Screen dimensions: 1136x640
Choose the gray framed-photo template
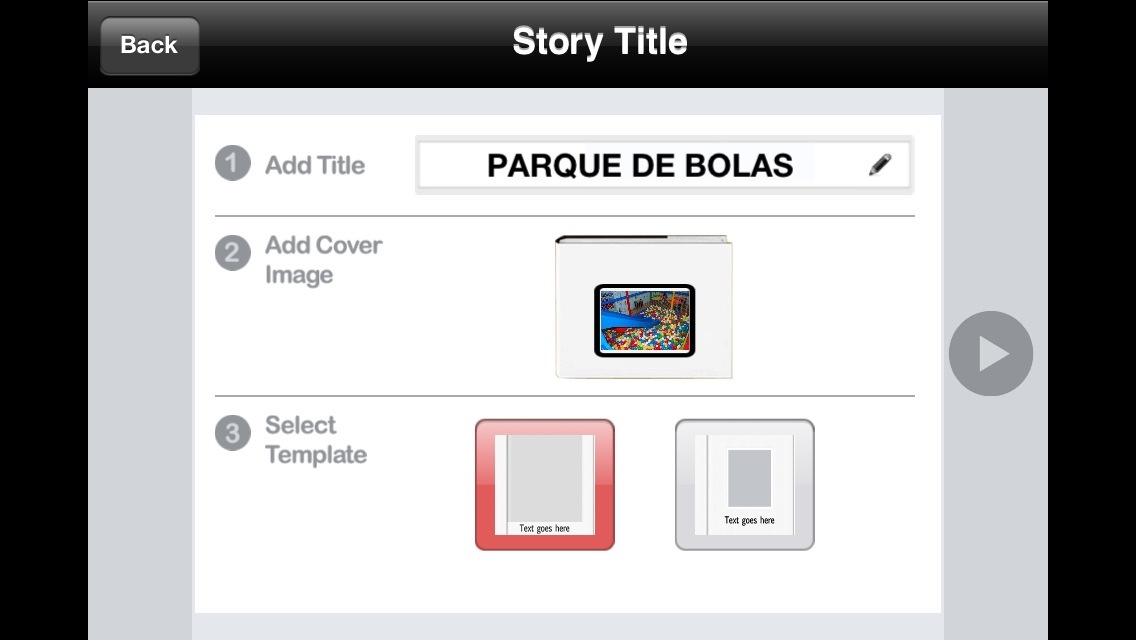(x=744, y=484)
